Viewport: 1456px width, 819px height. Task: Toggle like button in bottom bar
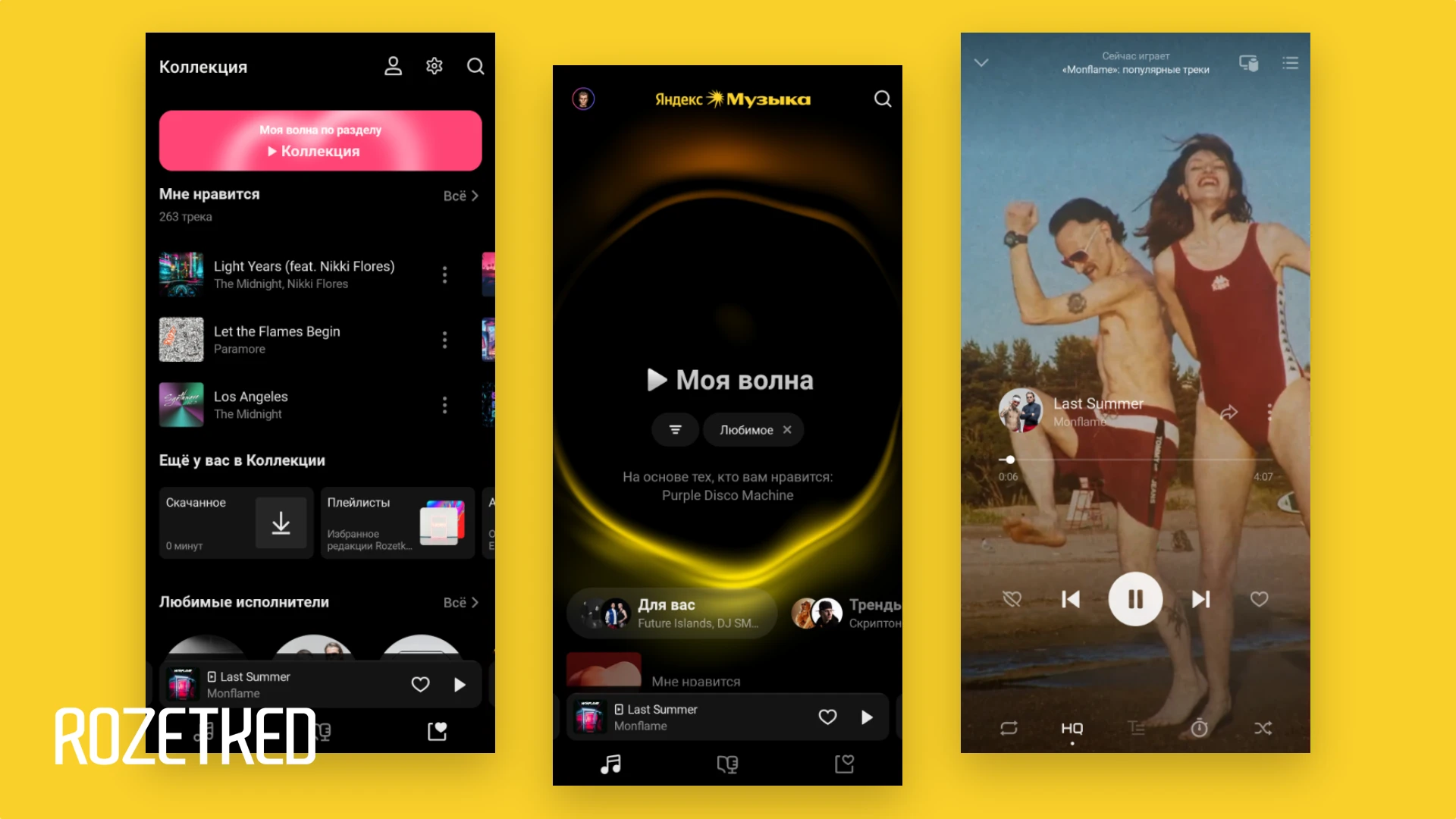coord(419,684)
